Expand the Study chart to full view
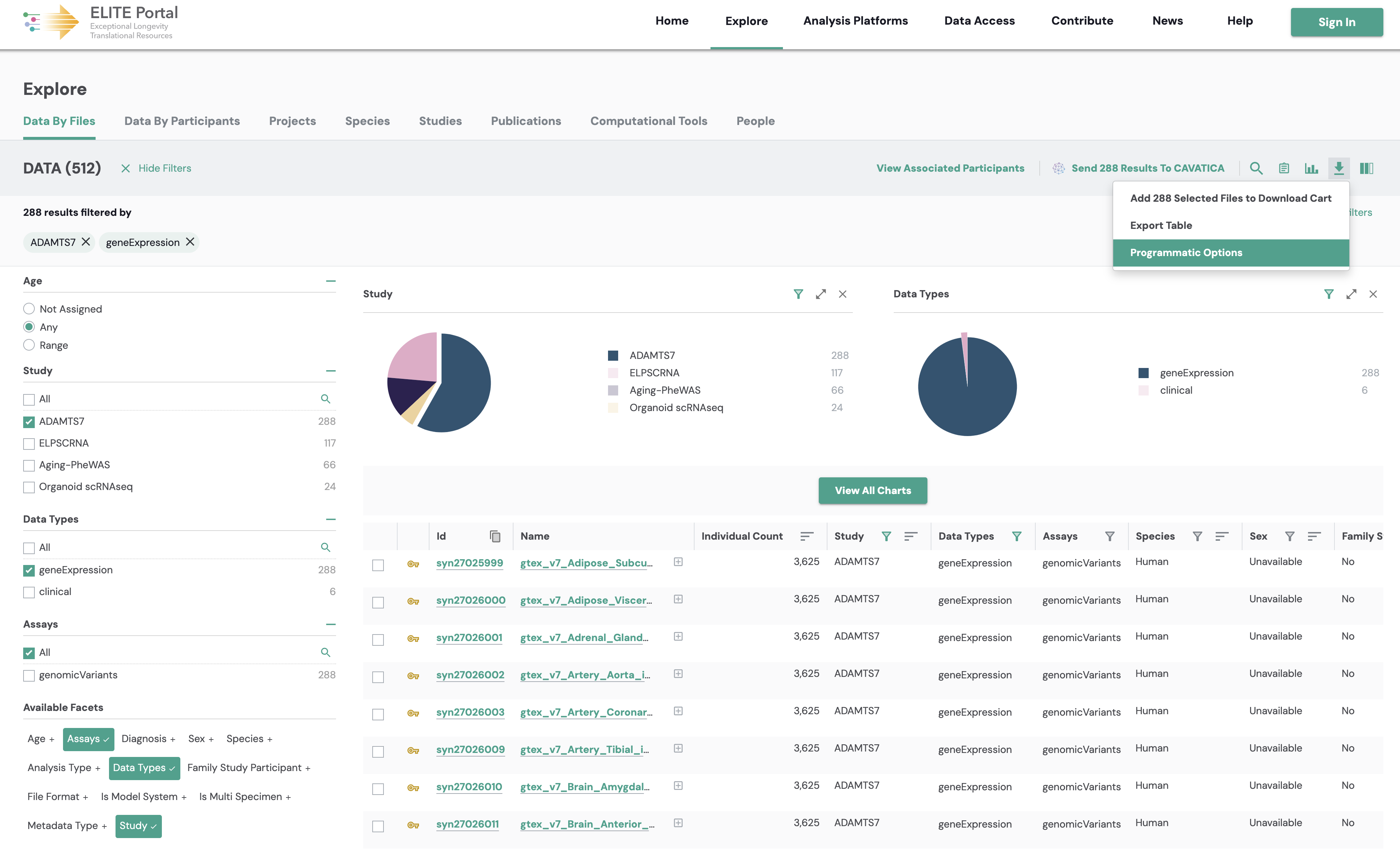Screen dimensions: 1400x854 [821, 294]
